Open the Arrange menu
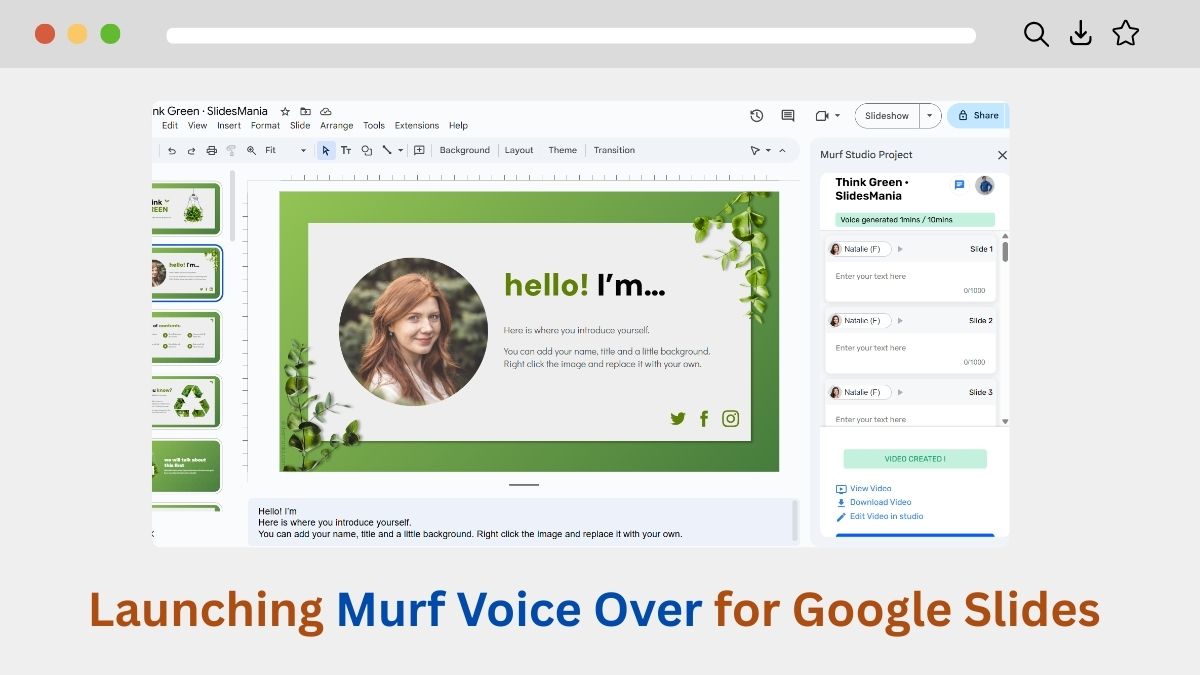 (x=337, y=126)
